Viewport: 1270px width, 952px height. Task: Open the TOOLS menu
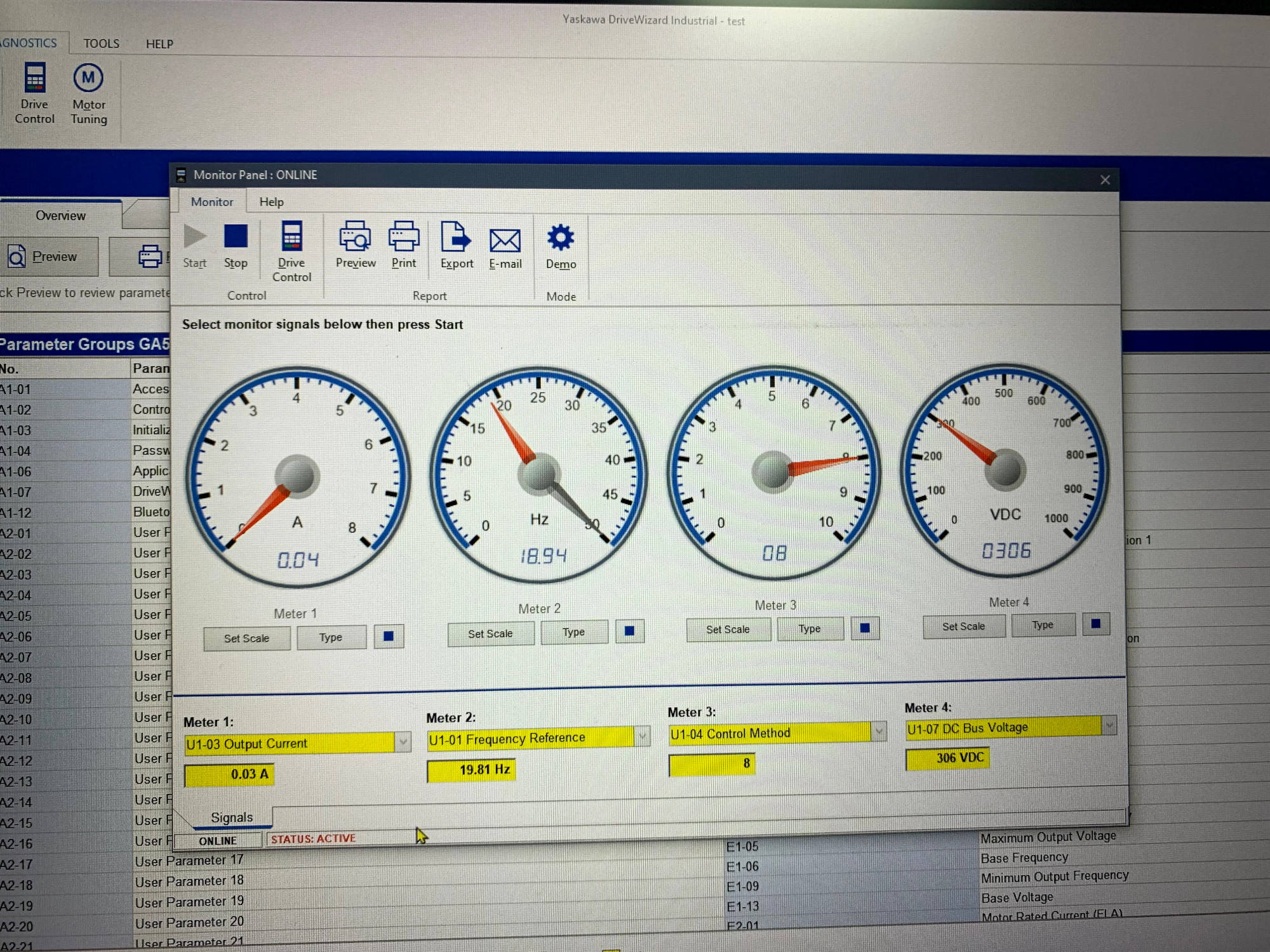pos(102,44)
